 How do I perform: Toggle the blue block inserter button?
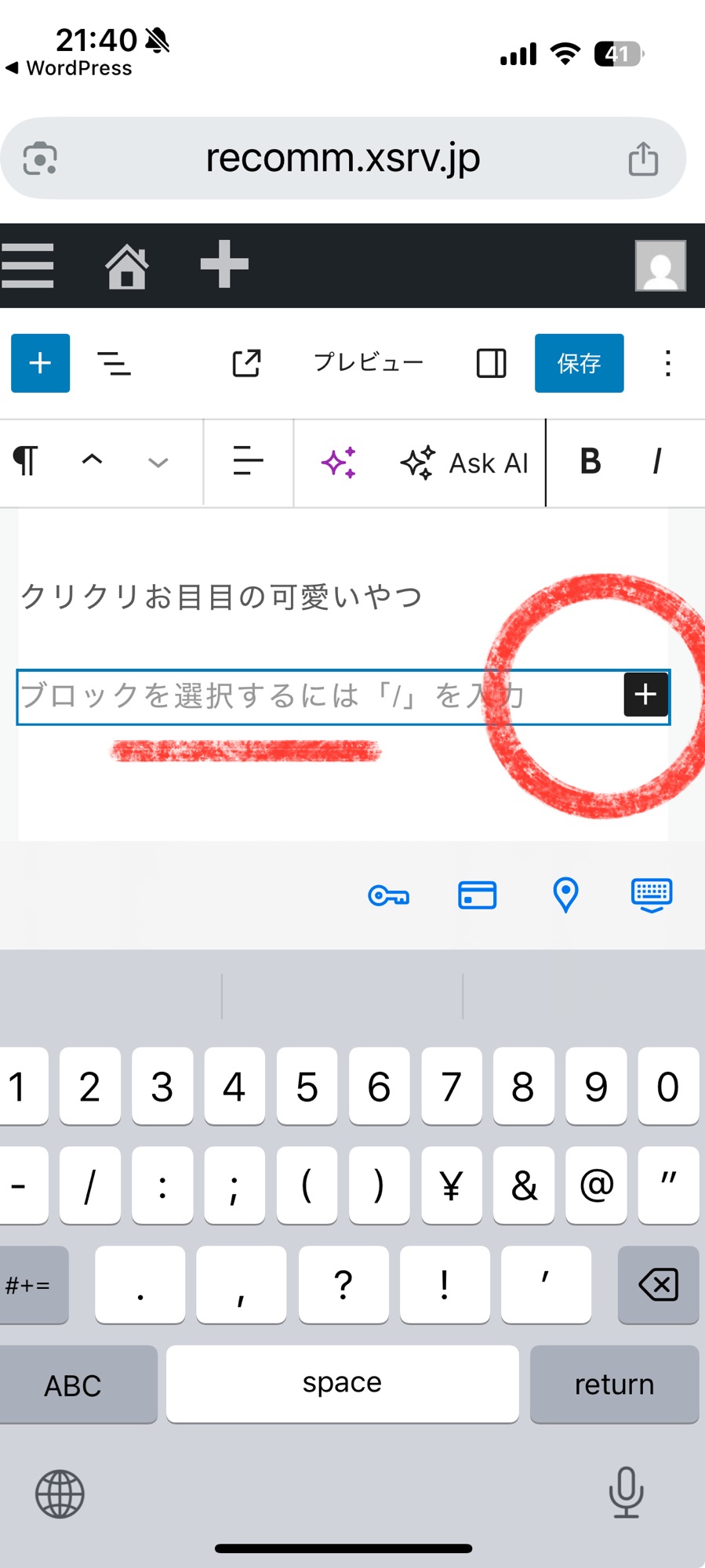point(40,363)
